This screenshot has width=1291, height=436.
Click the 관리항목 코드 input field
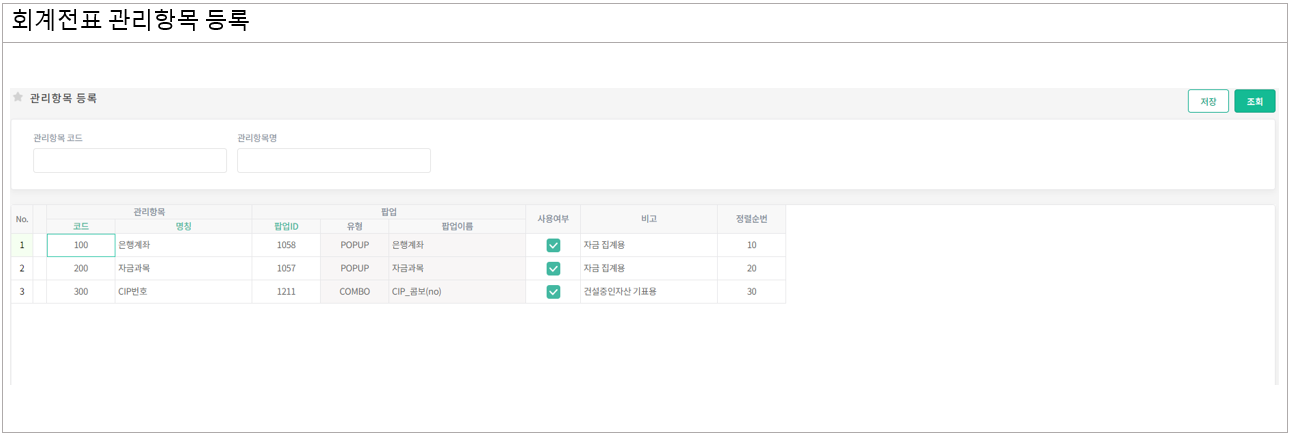pyautogui.click(x=130, y=161)
